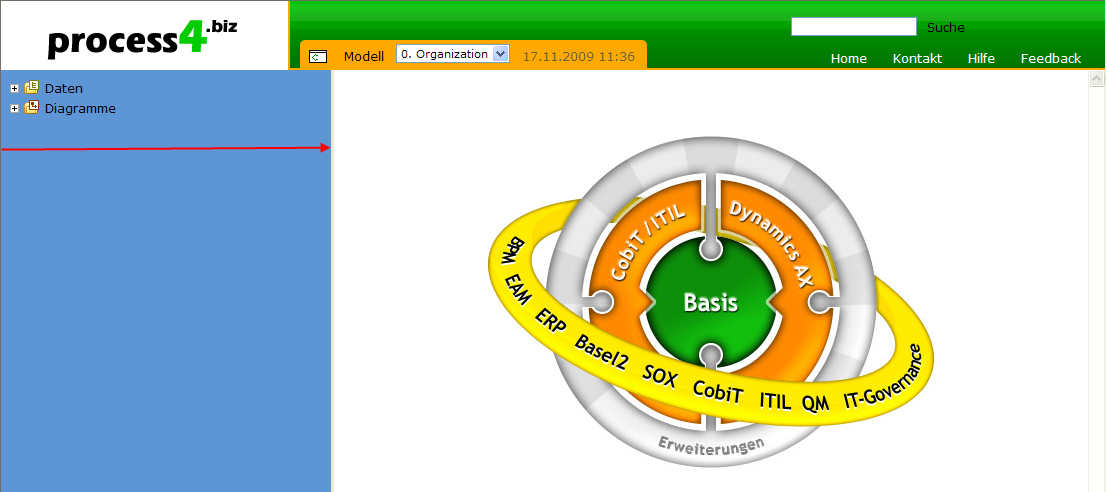Click the IT-Governance label on ring

pos(883,377)
